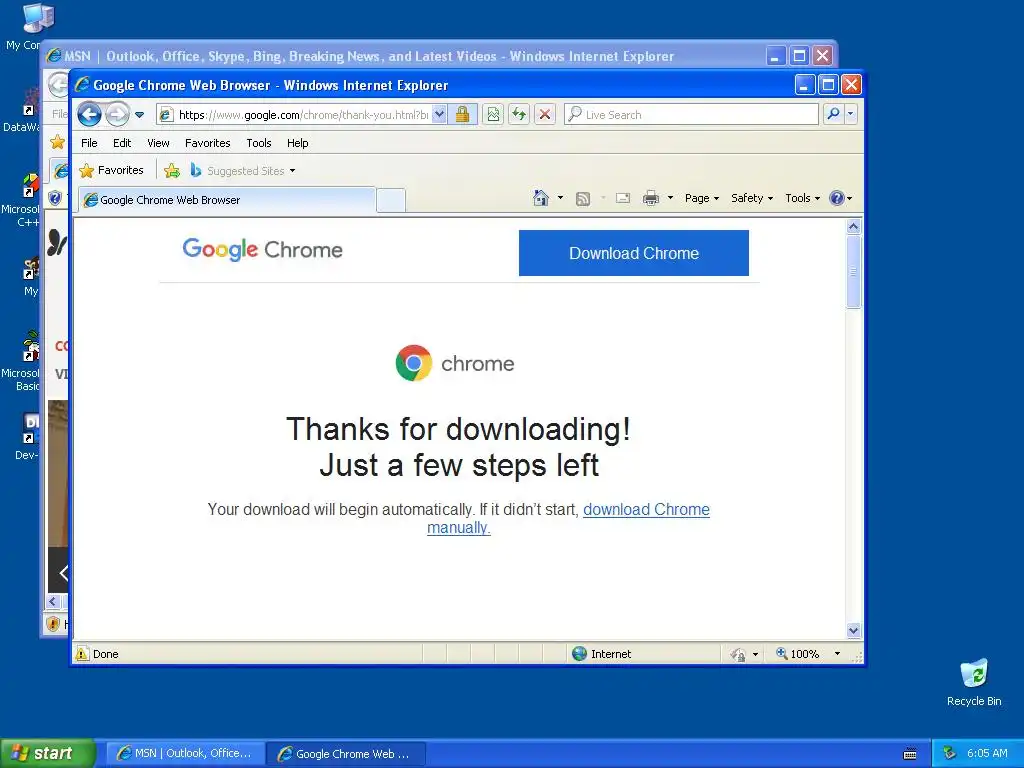
Task: Click the Google Chrome logo header
Action: [263, 249]
